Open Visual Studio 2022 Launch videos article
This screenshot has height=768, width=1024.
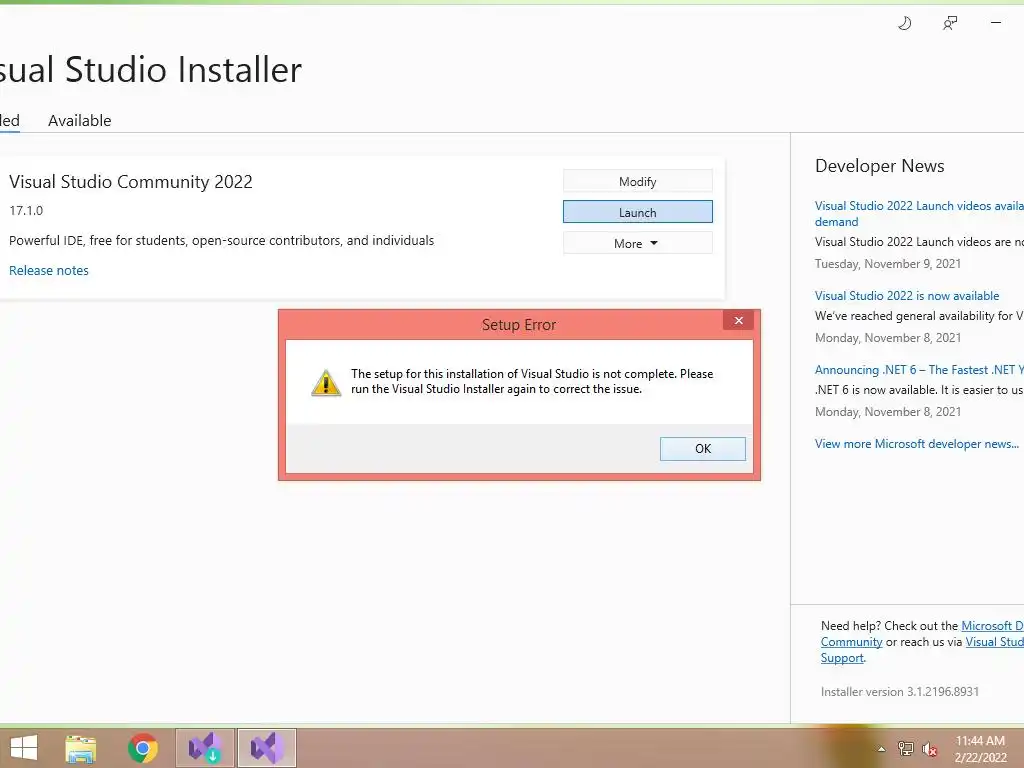(919, 214)
